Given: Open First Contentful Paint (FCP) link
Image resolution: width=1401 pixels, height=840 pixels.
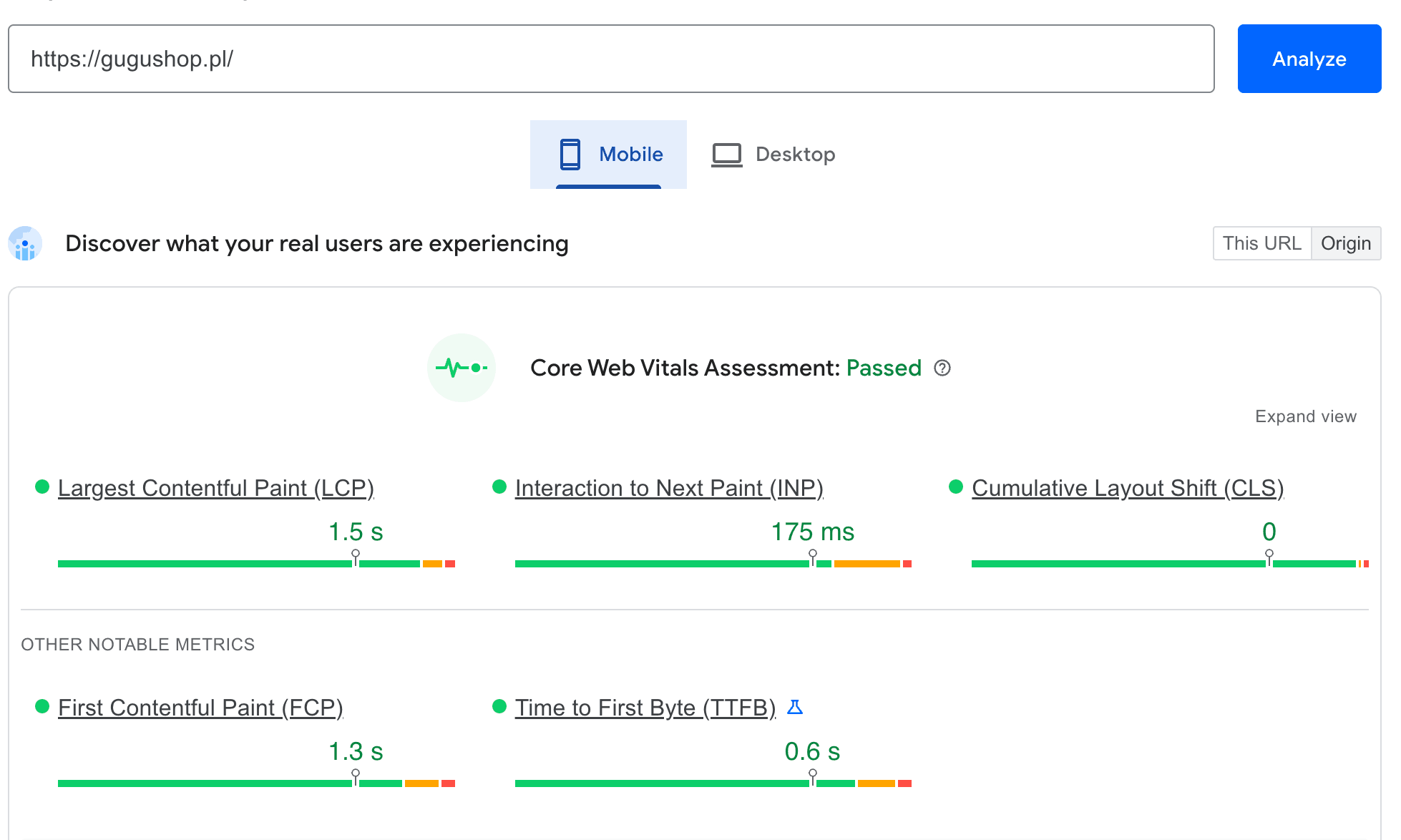Looking at the screenshot, I should tap(200, 708).
